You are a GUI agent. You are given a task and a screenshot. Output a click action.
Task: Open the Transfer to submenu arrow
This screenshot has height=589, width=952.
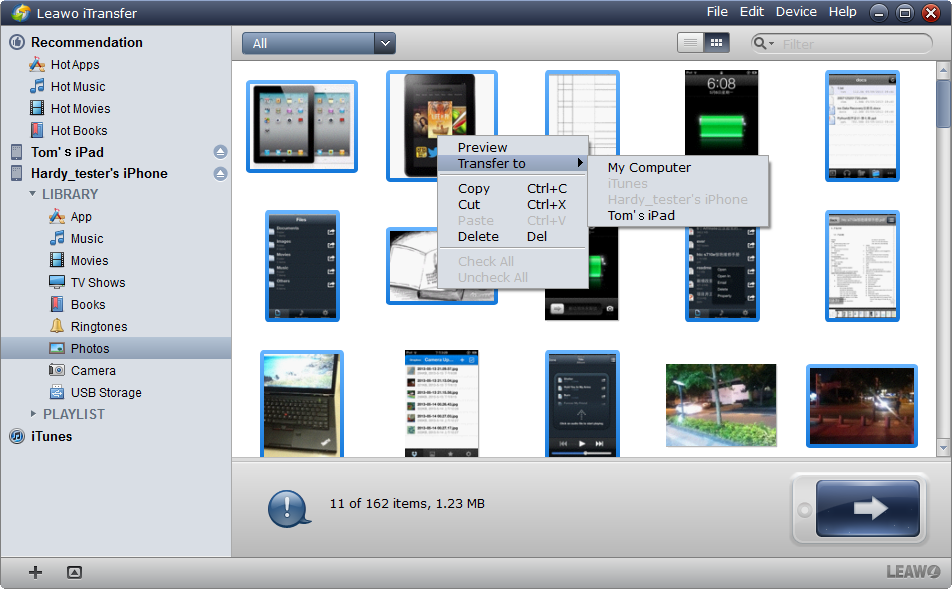pos(580,163)
